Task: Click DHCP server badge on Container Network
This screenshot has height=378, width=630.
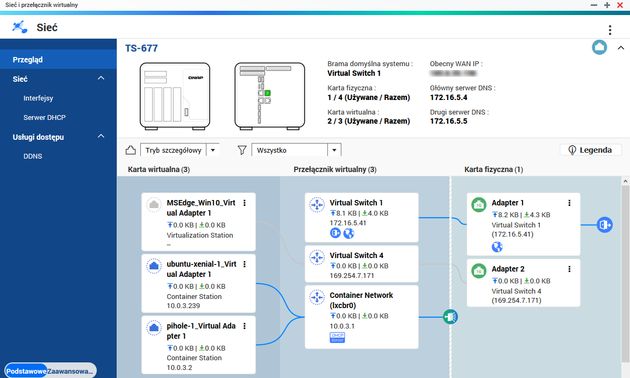Action: point(337,337)
